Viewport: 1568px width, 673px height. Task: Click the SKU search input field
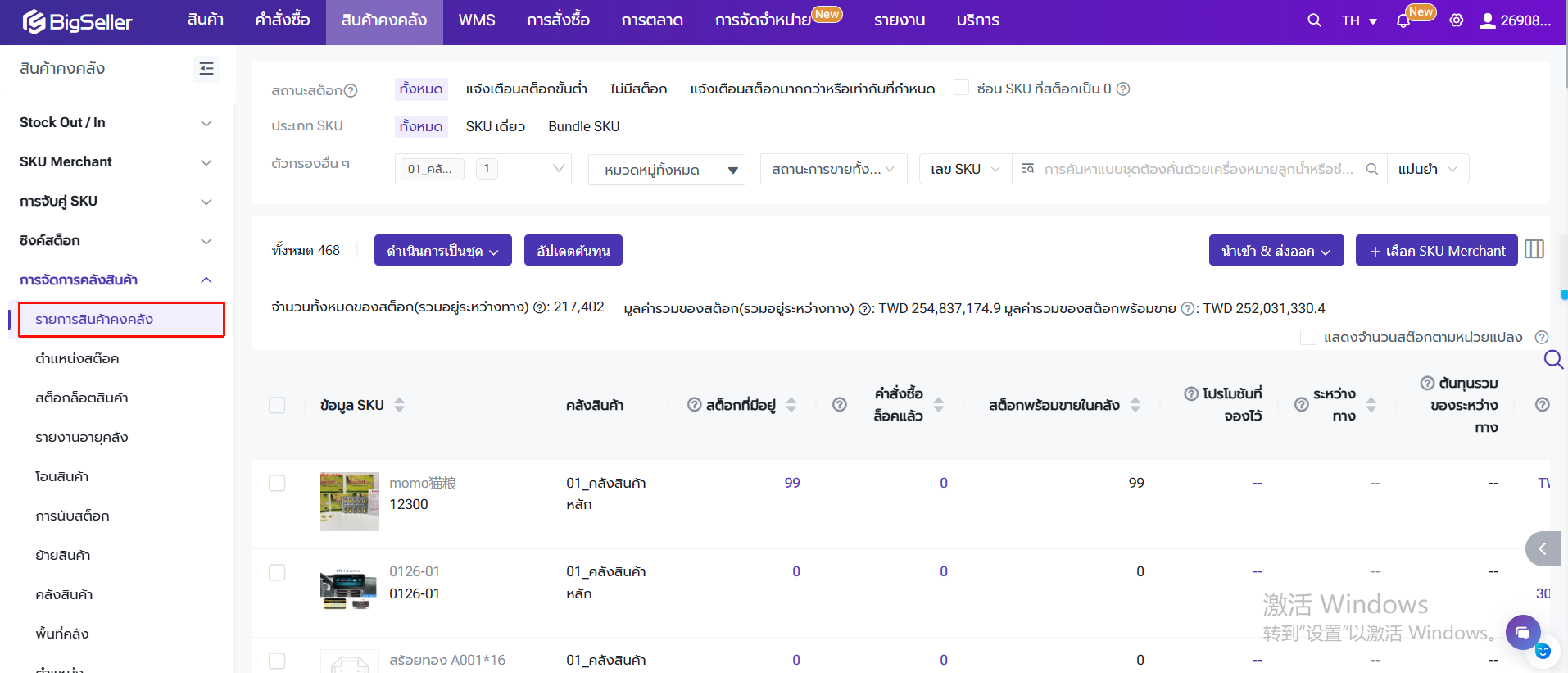tap(1197, 169)
